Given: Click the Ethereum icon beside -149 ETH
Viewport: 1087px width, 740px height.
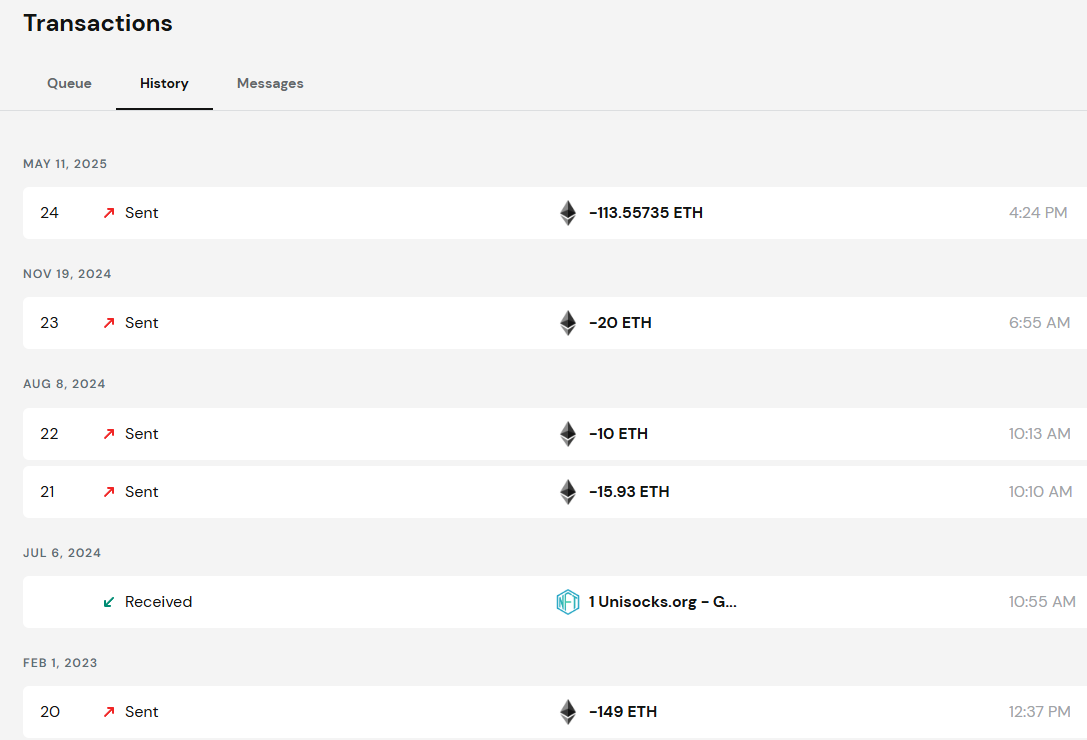Looking at the screenshot, I should pos(568,712).
